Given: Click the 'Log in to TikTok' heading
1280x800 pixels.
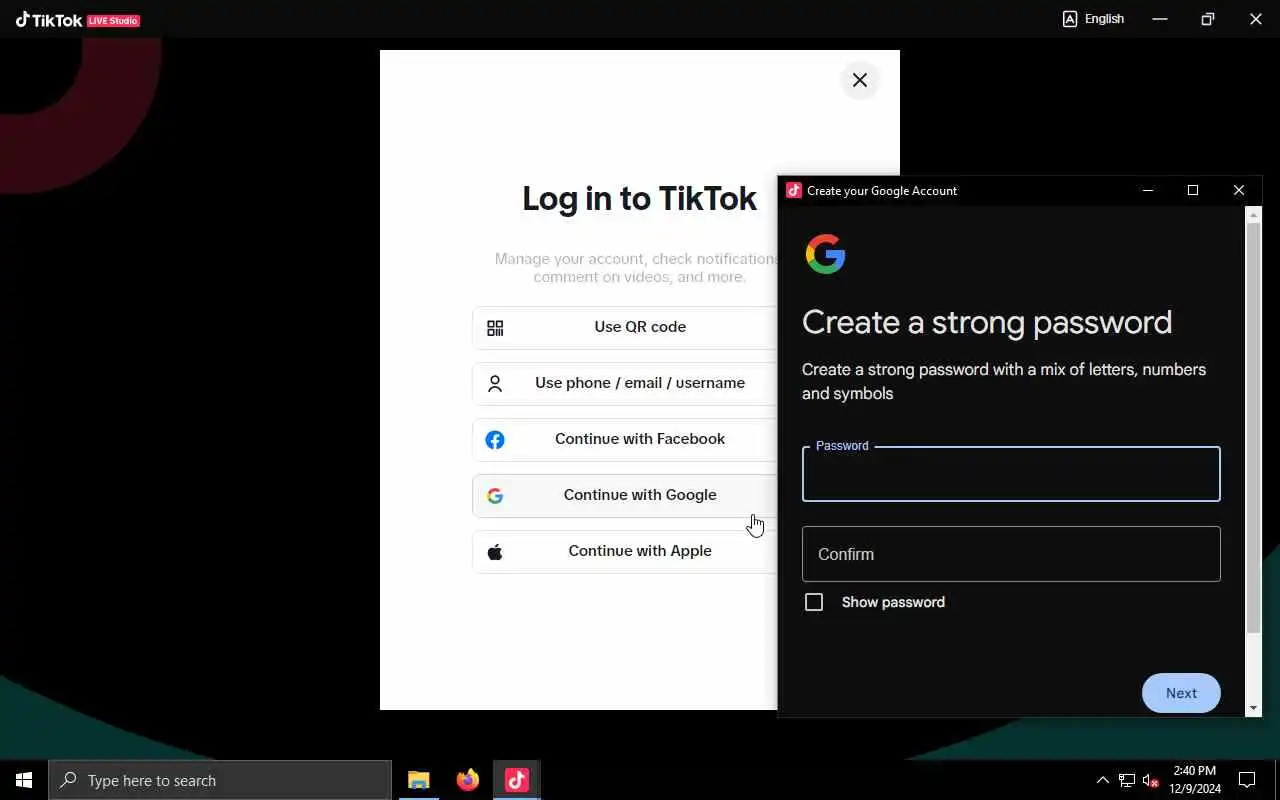Looking at the screenshot, I should point(639,198).
